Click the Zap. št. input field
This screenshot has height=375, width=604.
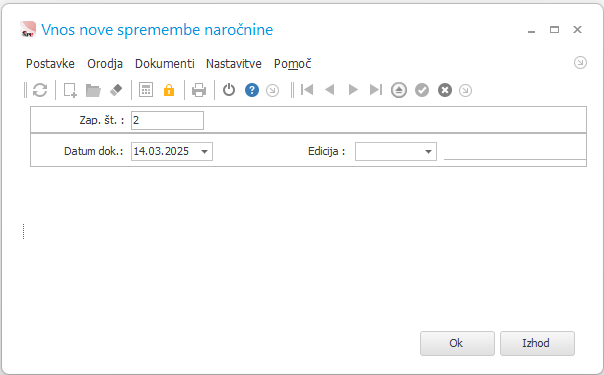[x=167, y=121]
